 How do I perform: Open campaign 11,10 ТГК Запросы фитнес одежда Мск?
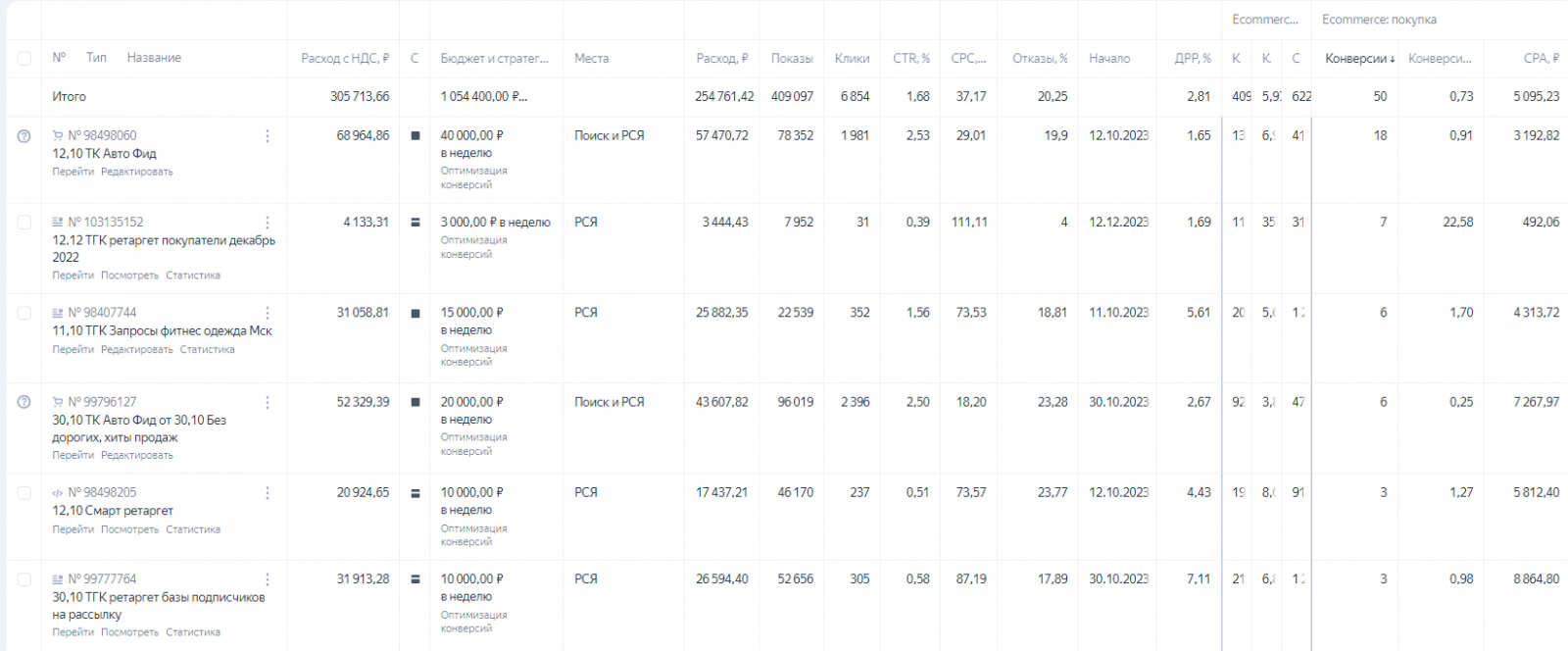(x=163, y=331)
